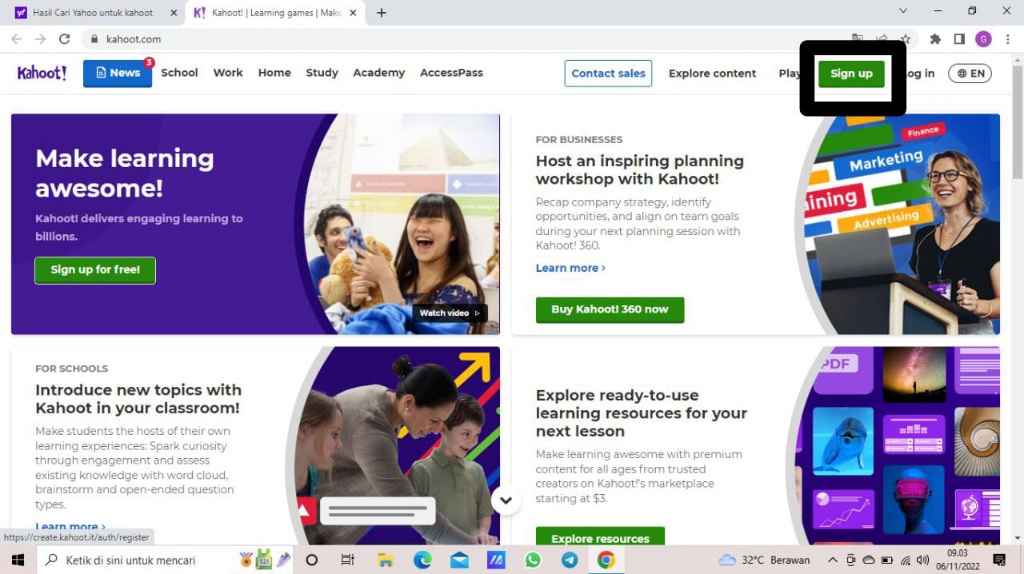This screenshot has width=1024, height=574.
Task: Open a new browser tab
Action: [381, 12]
